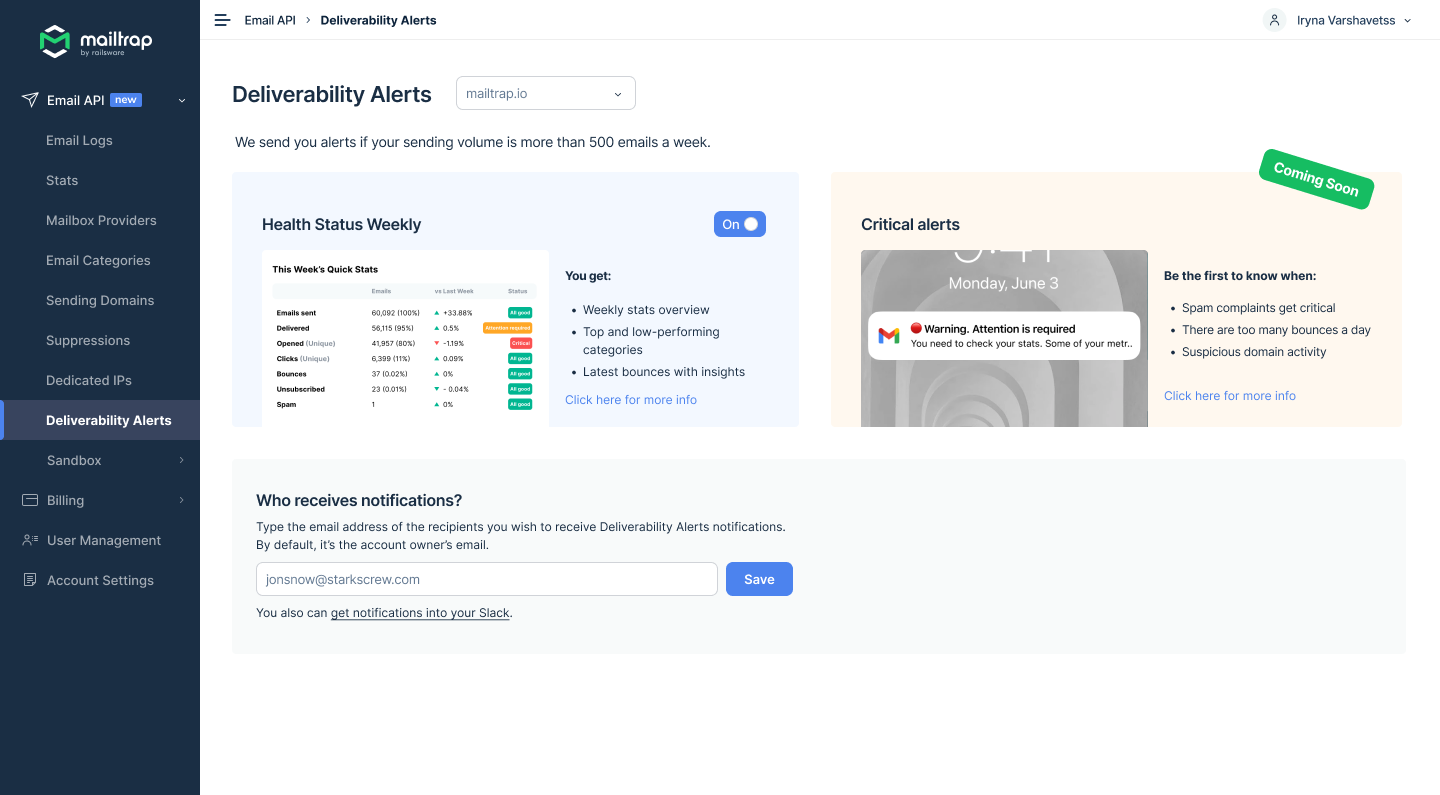Open Sandbox sidebar item
Image resolution: width=1440 pixels, height=795 pixels.
point(74,460)
